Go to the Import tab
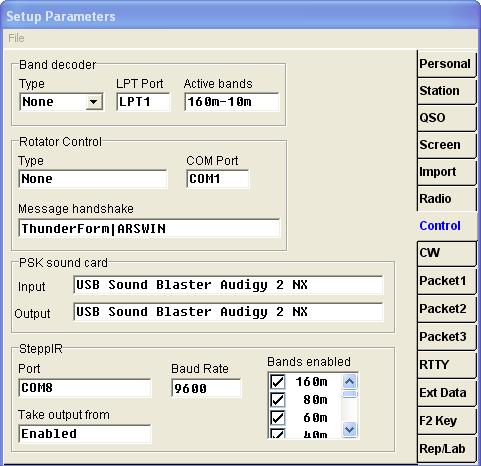 click(446, 172)
